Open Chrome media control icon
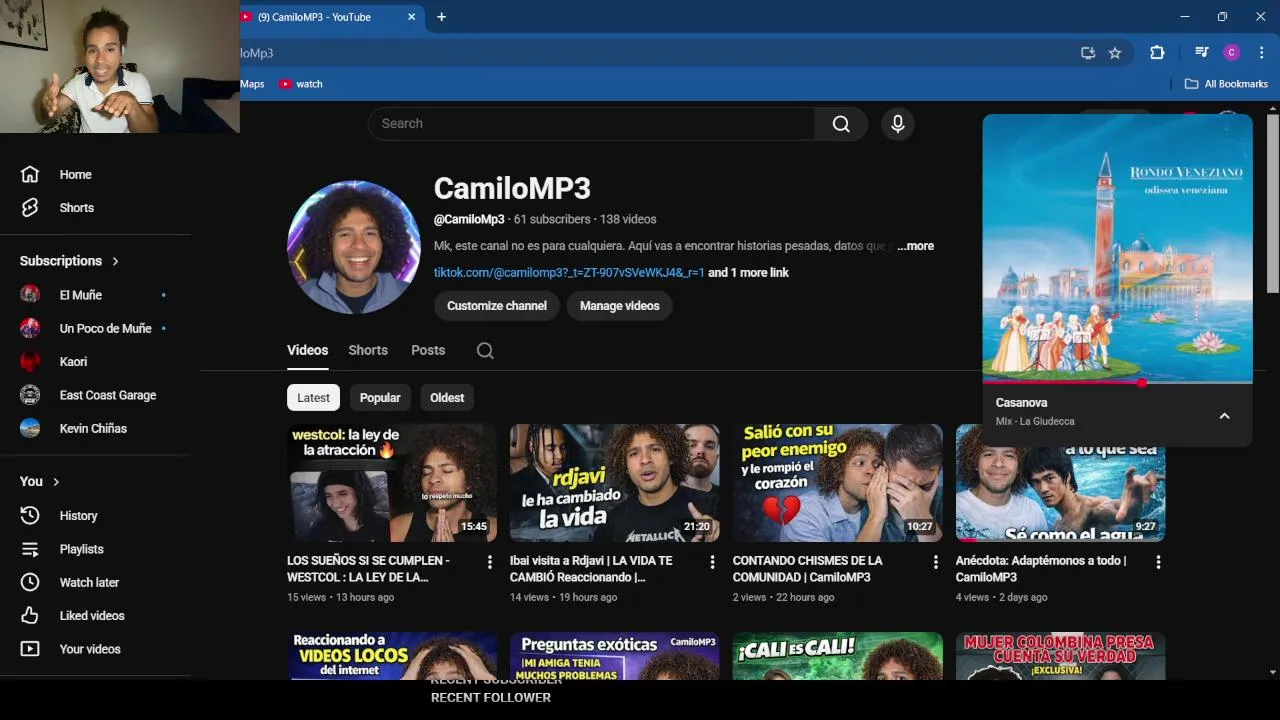 (x=1202, y=53)
